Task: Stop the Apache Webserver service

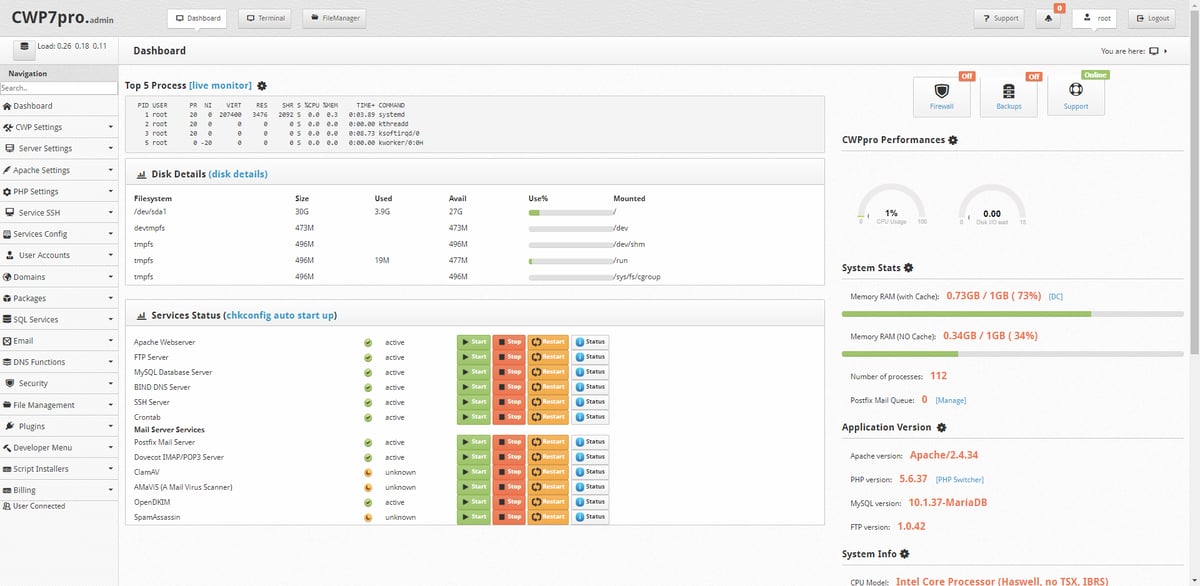Action: click(x=511, y=342)
